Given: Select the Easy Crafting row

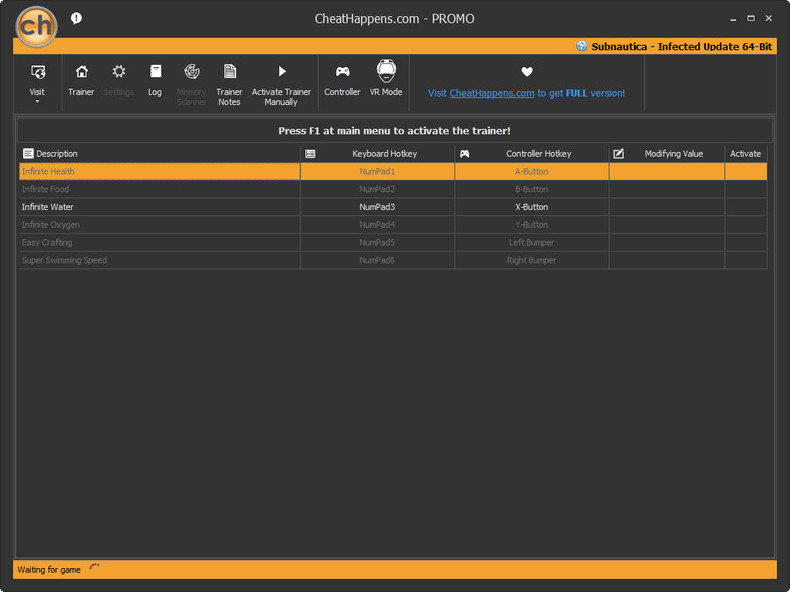Looking at the screenshot, I should [393, 242].
